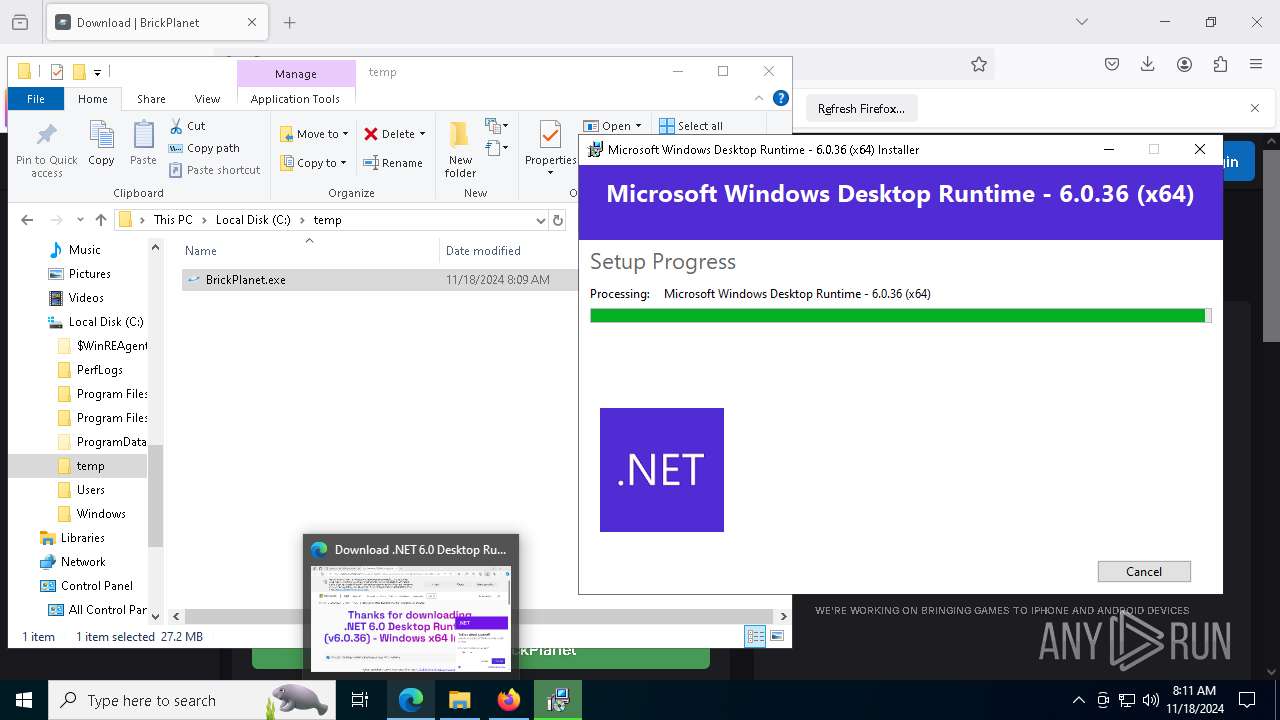
Task: Switch to the View ribbon tab
Action: [x=207, y=99]
